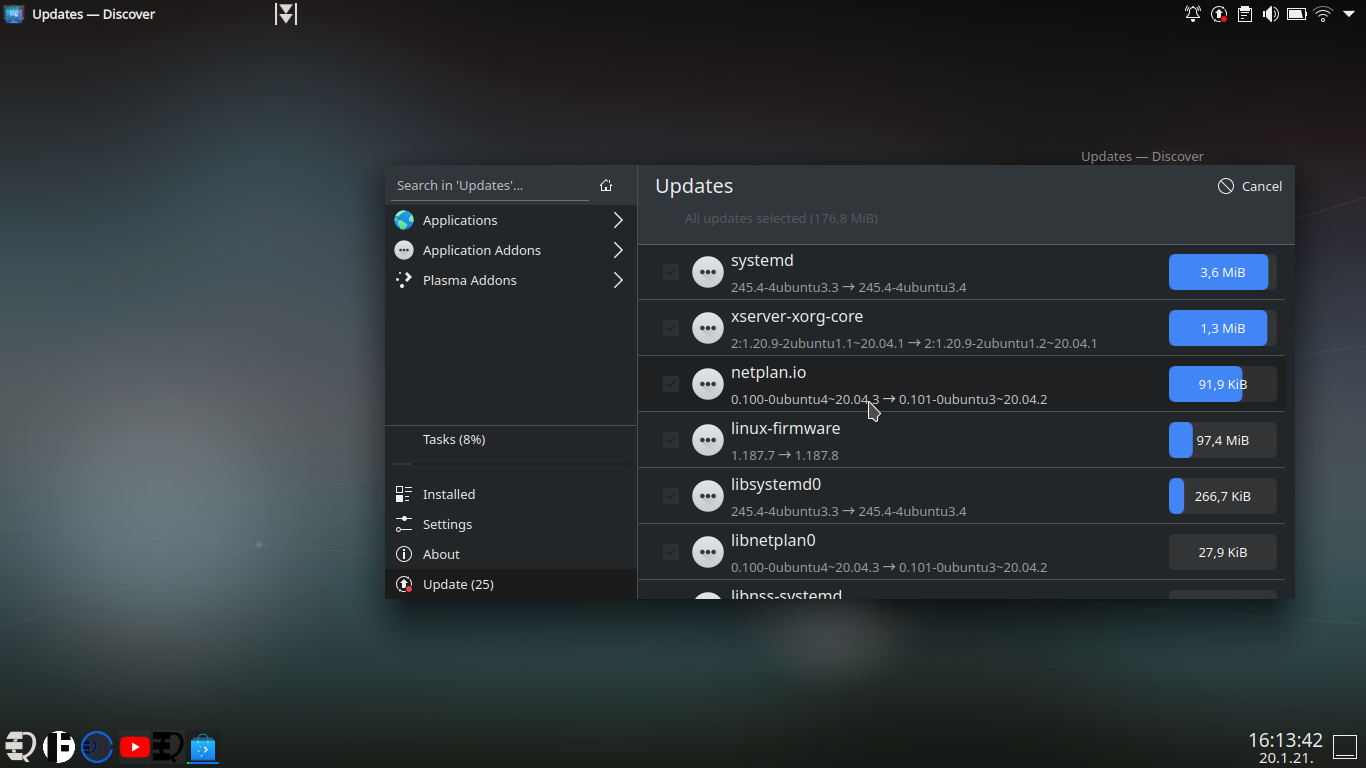Click 'All updates selected (176,8 MiB)' text

781,218
